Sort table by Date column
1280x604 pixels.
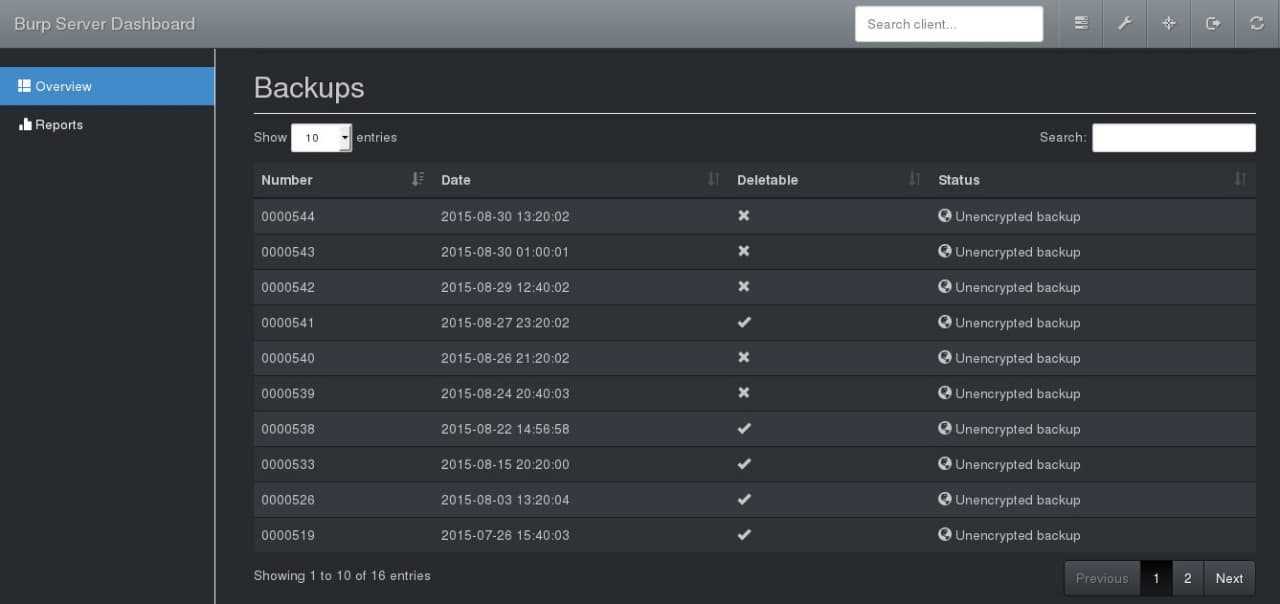pos(581,180)
